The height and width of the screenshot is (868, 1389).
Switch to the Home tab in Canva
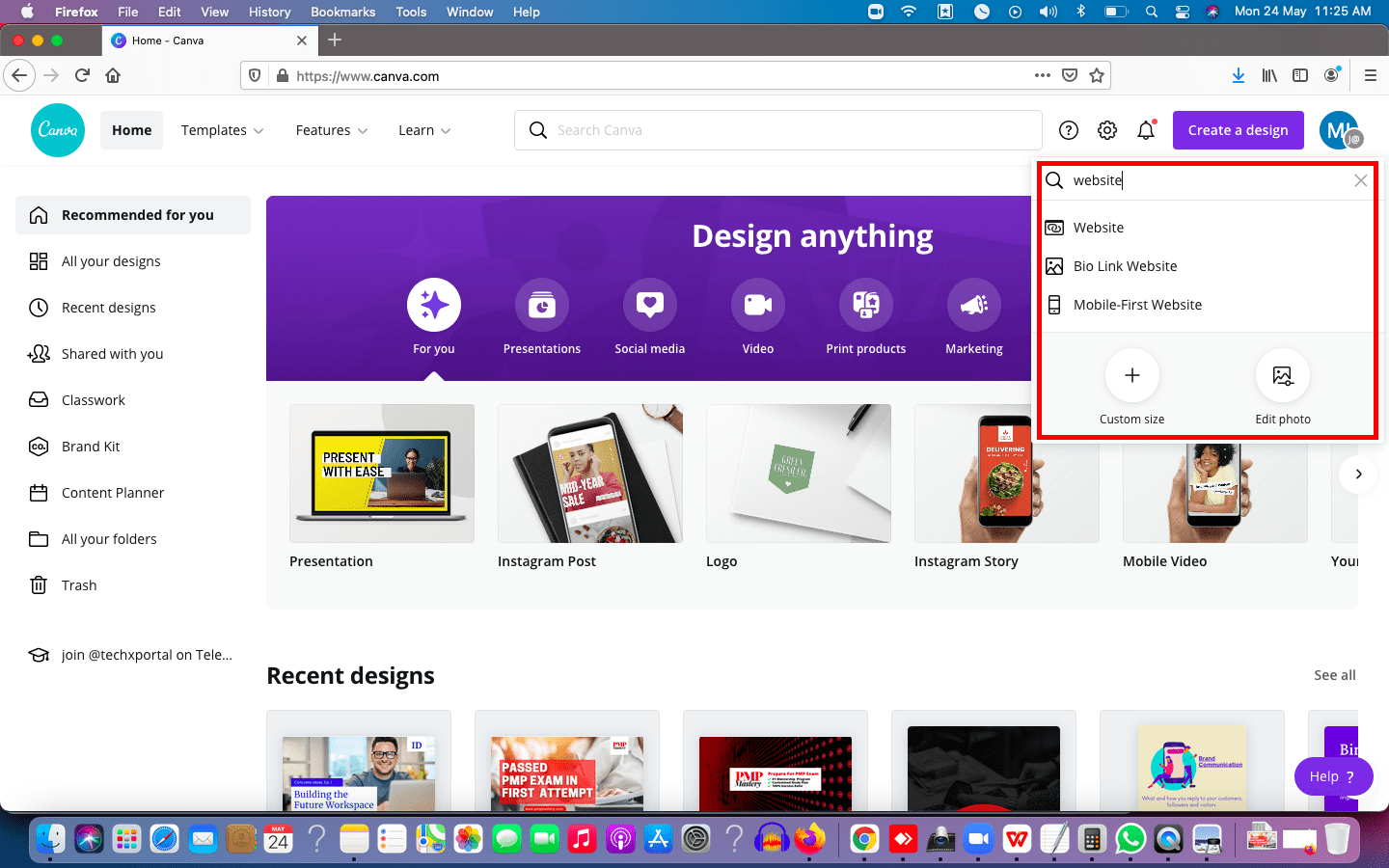click(131, 129)
